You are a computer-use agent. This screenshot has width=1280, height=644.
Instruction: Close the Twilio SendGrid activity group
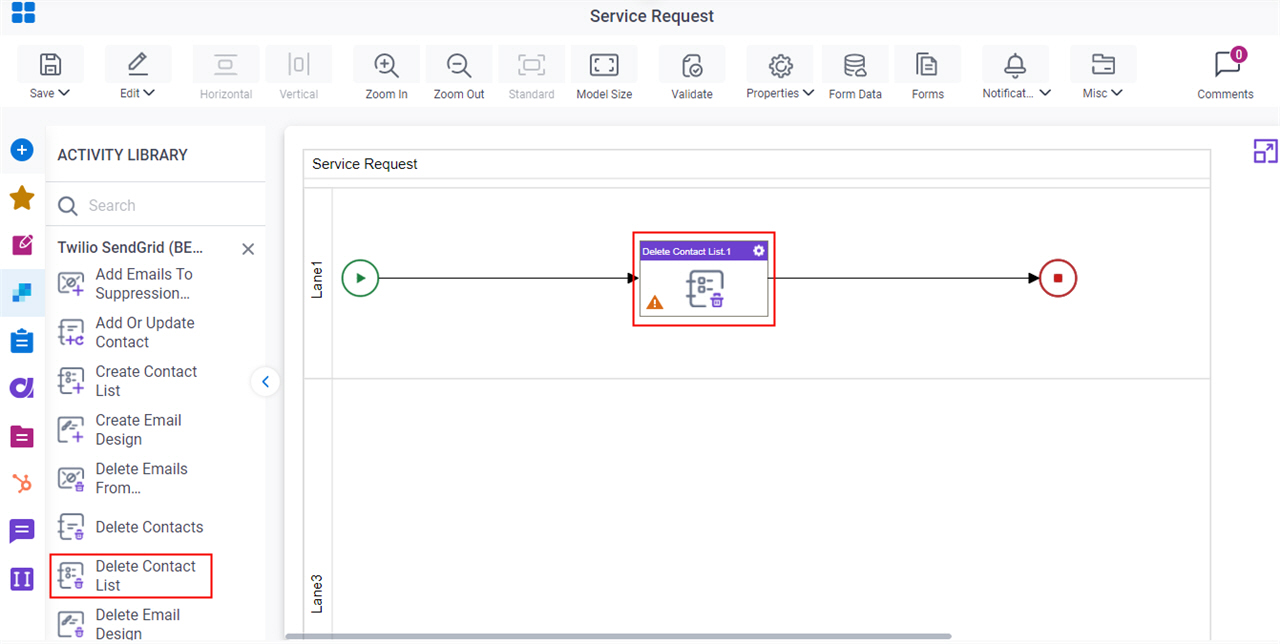pyautogui.click(x=248, y=249)
